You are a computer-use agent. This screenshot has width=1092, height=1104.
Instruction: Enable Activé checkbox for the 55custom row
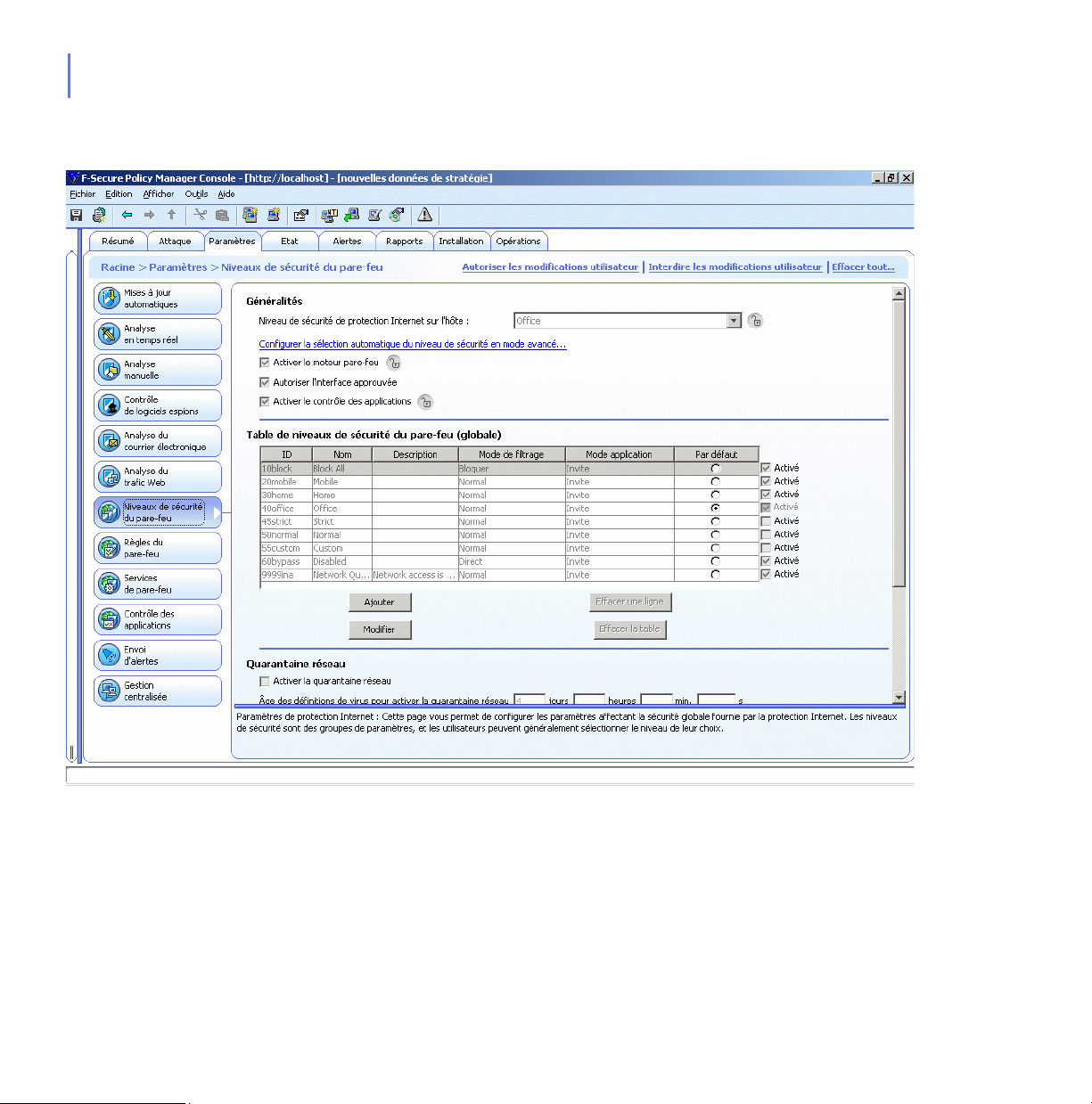point(766,548)
